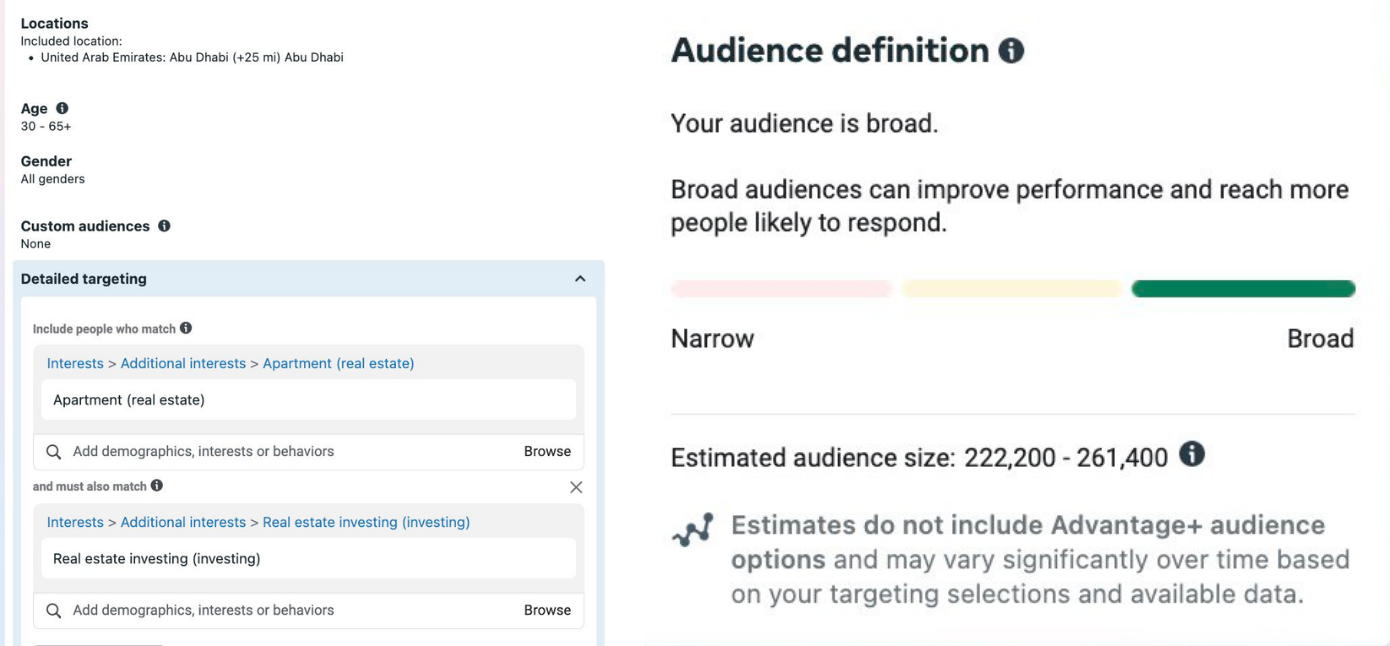This screenshot has height=646, width=1390.
Task: Browse interests for the 'must also match' group
Action: [x=547, y=610]
